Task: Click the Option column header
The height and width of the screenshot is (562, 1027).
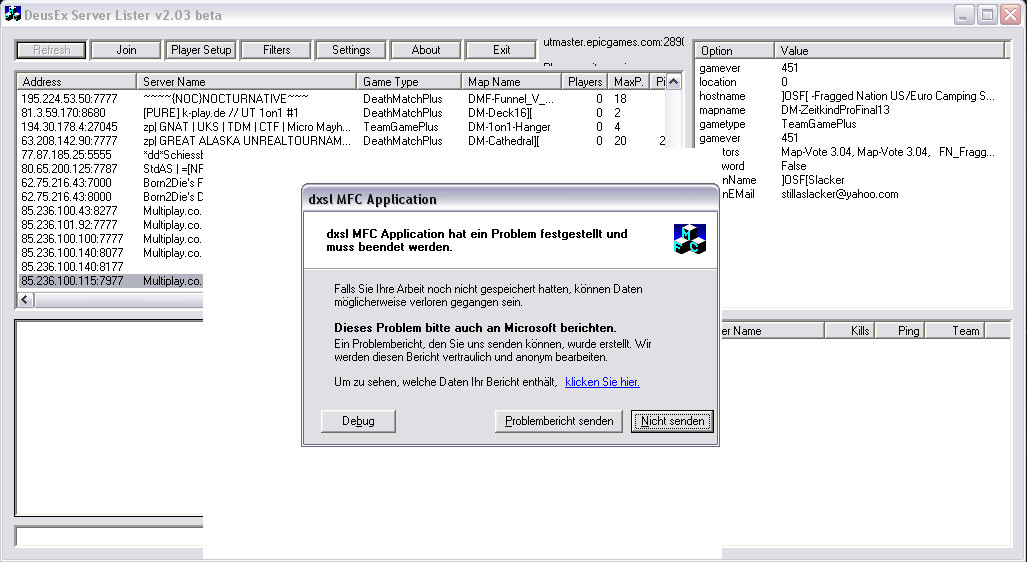Action: [735, 50]
